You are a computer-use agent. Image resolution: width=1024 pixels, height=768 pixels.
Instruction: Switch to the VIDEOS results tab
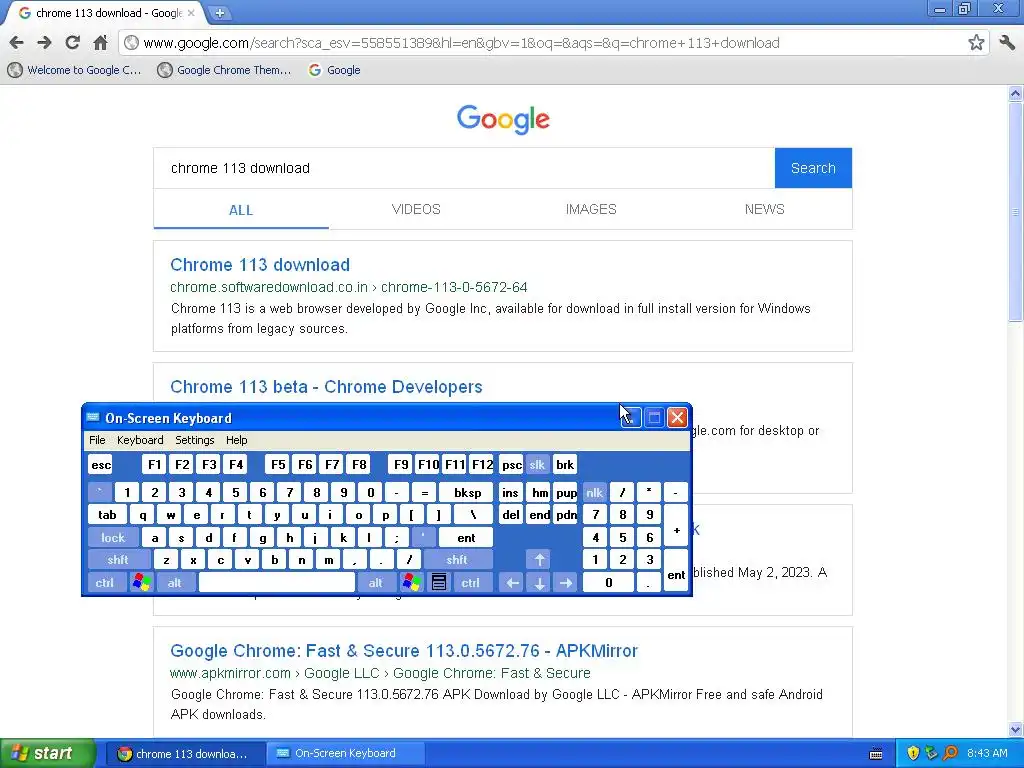point(416,209)
